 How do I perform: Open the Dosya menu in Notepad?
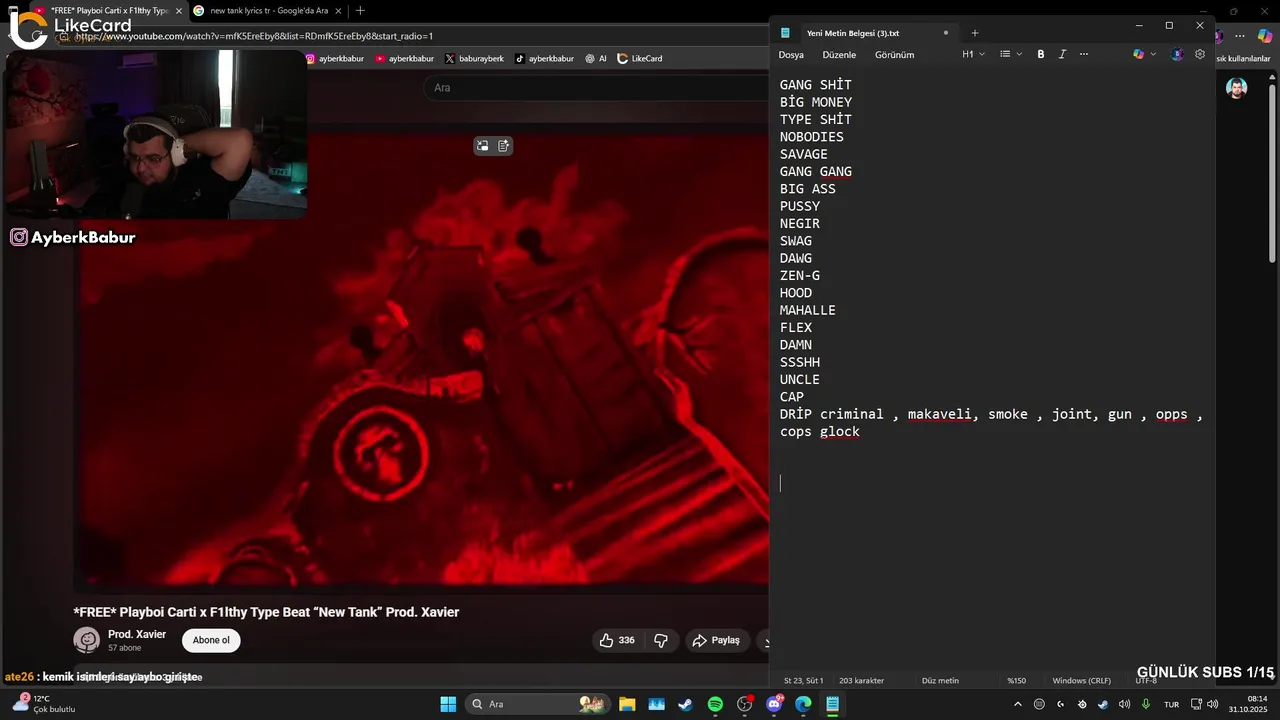tap(791, 55)
